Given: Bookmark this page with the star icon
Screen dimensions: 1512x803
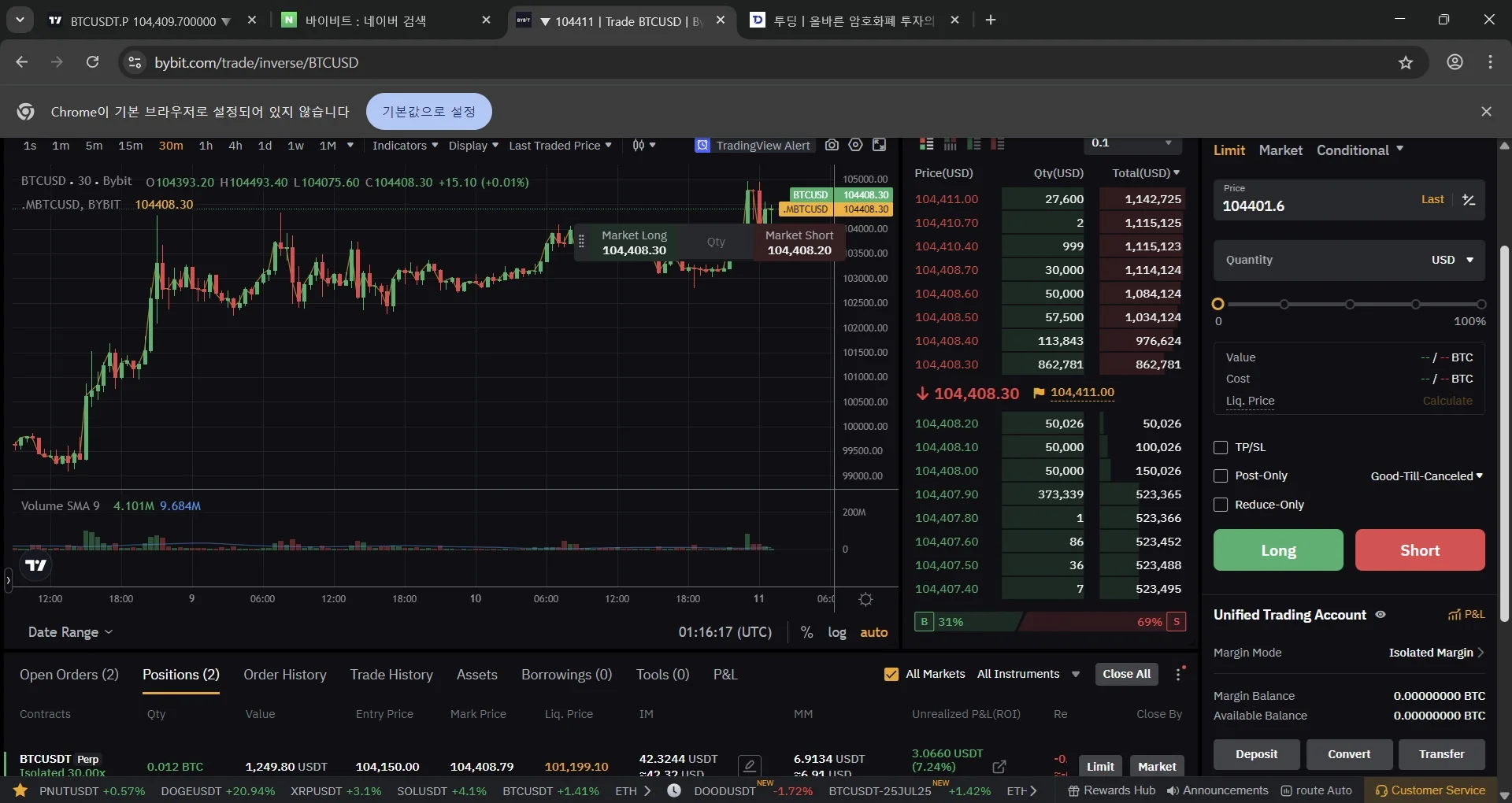Looking at the screenshot, I should point(1406,63).
